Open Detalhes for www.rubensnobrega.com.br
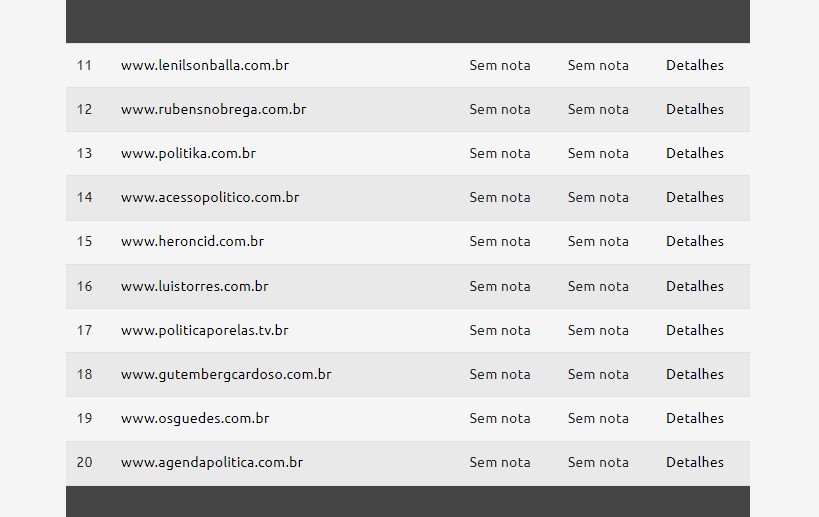 click(x=695, y=109)
